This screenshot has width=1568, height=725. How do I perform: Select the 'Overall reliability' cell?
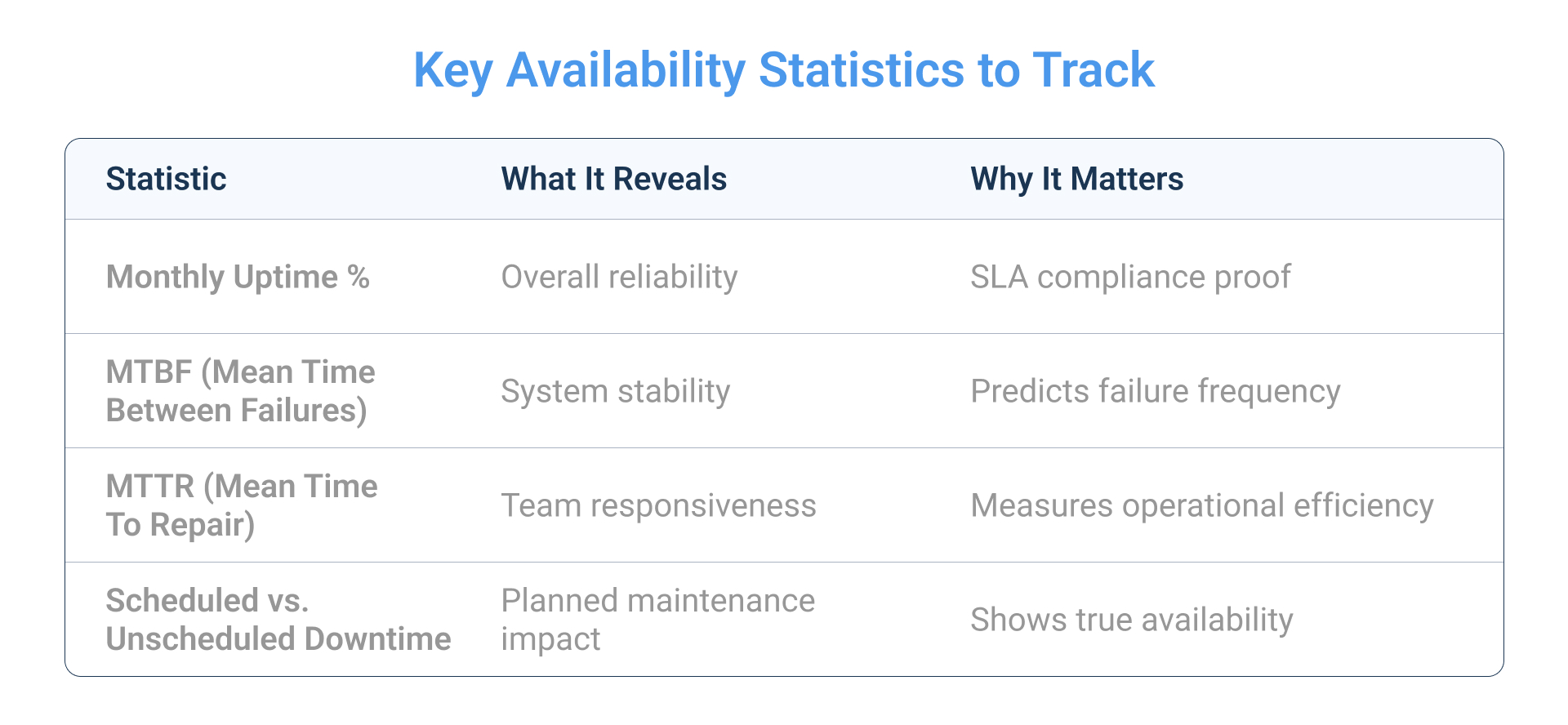click(619, 277)
